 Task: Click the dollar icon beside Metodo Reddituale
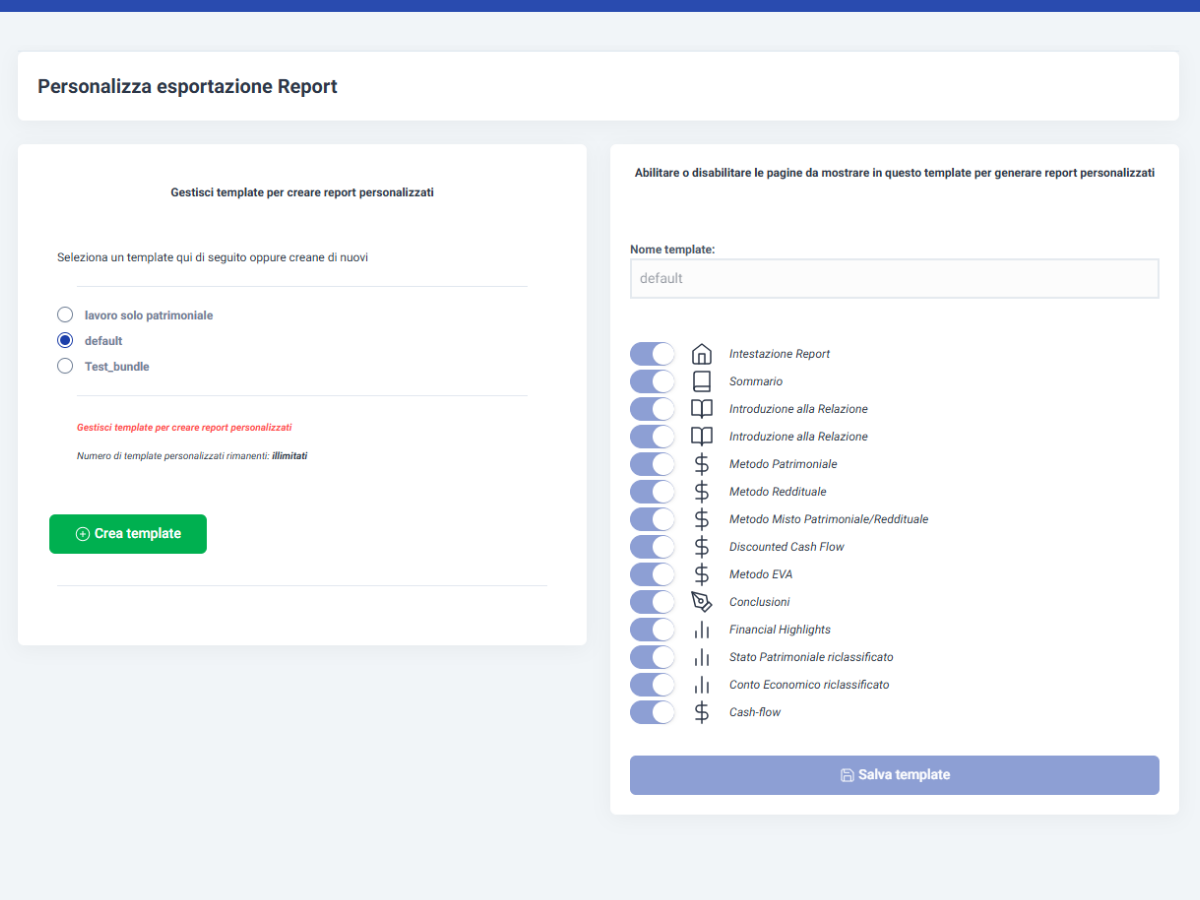pos(702,492)
